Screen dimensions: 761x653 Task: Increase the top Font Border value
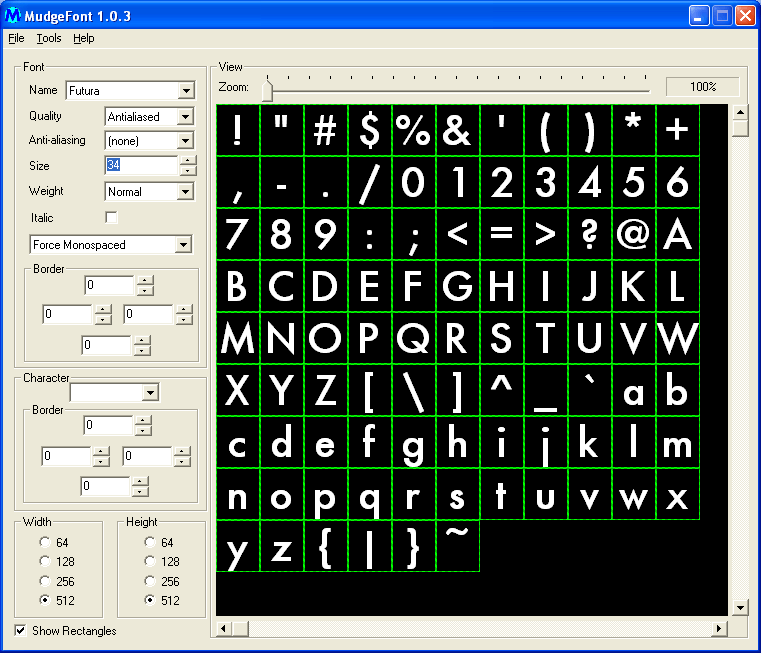coord(145,281)
